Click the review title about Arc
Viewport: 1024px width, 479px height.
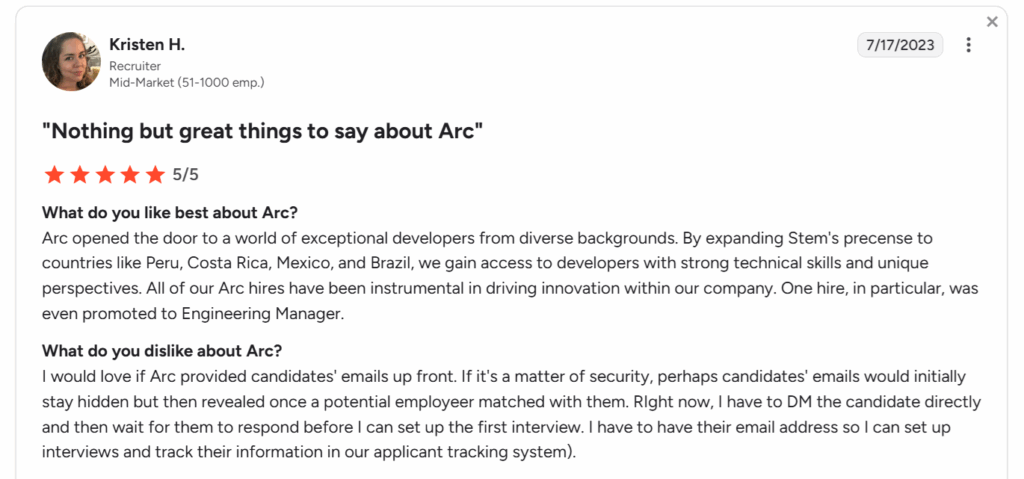(x=262, y=131)
